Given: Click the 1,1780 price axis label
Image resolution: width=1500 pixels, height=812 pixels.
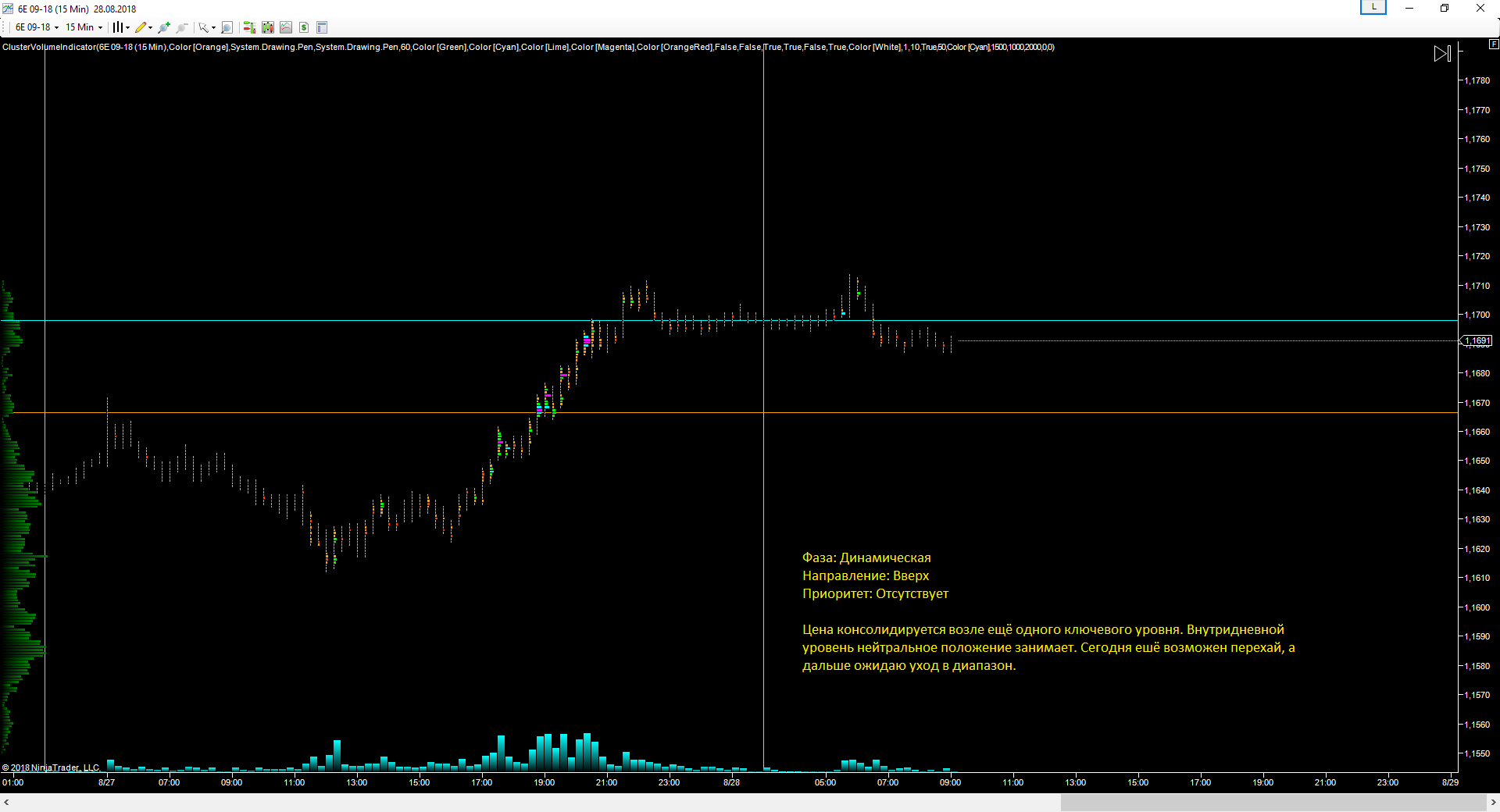Looking at the screenshot, I should tap(1477, 80).
